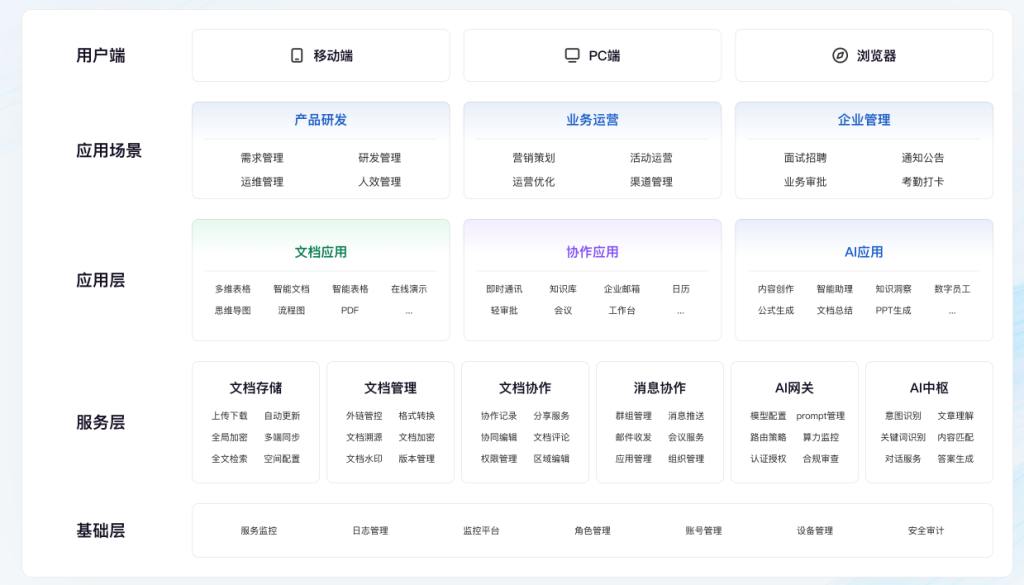The width and height of the screenshot is (1024, 585).
Task: Click 角色管理 in 基础层 row
Action: 592,530
